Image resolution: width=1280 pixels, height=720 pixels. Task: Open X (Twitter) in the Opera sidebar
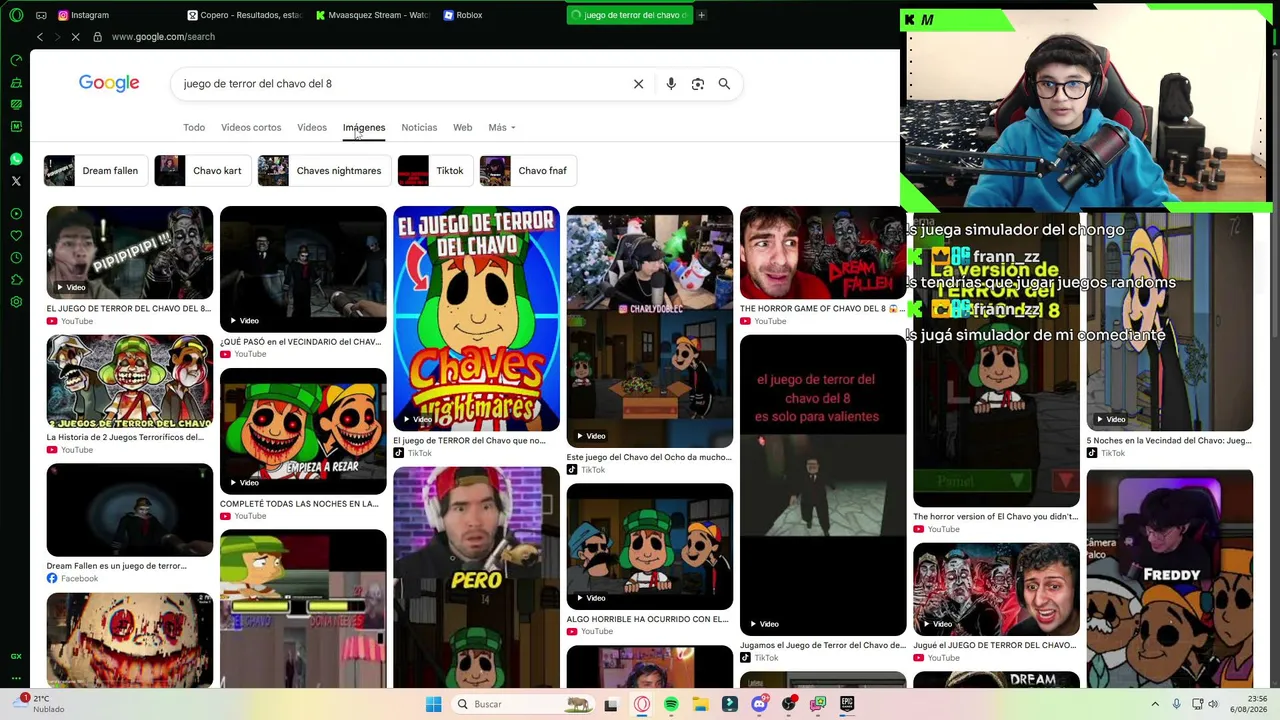16,181
